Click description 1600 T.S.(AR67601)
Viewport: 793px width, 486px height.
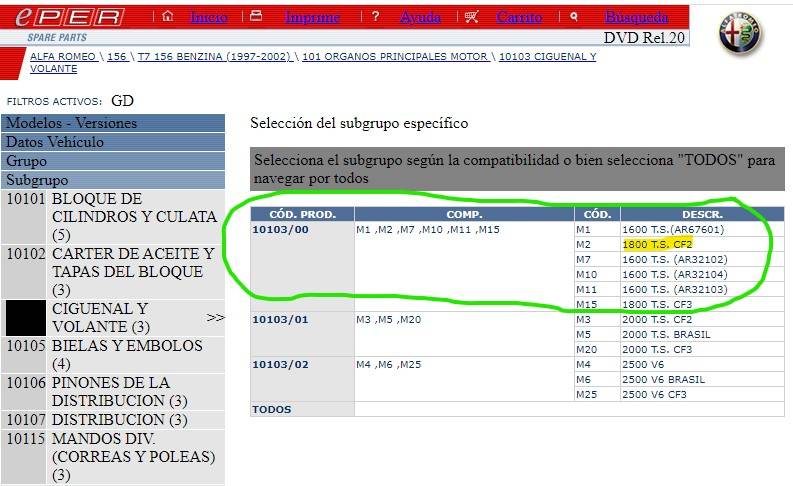pos(673,230)
